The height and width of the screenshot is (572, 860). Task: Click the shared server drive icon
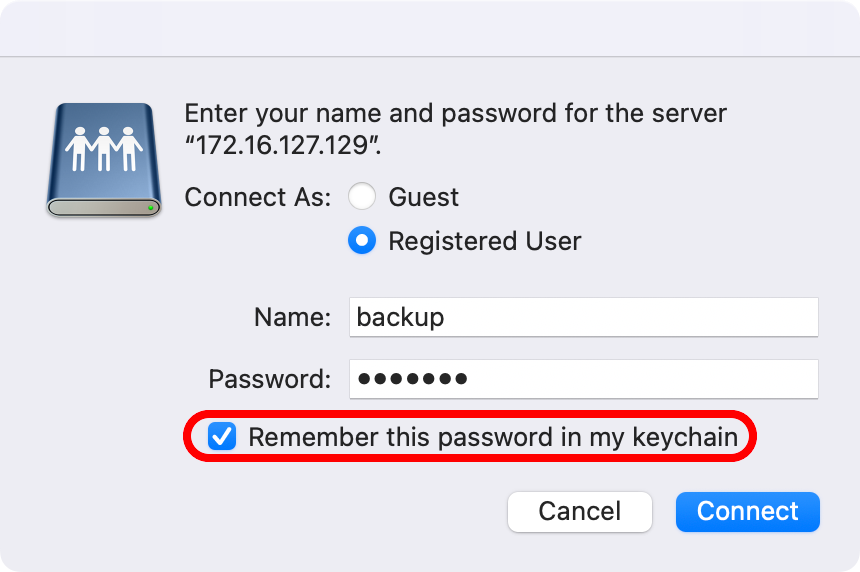[104, 158]
